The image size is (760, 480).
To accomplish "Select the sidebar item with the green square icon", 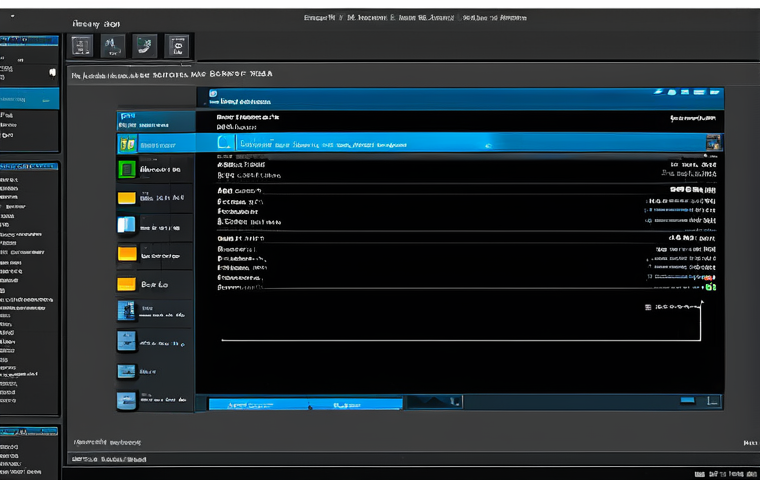I will pyautogui.click(x=154, y=170).
